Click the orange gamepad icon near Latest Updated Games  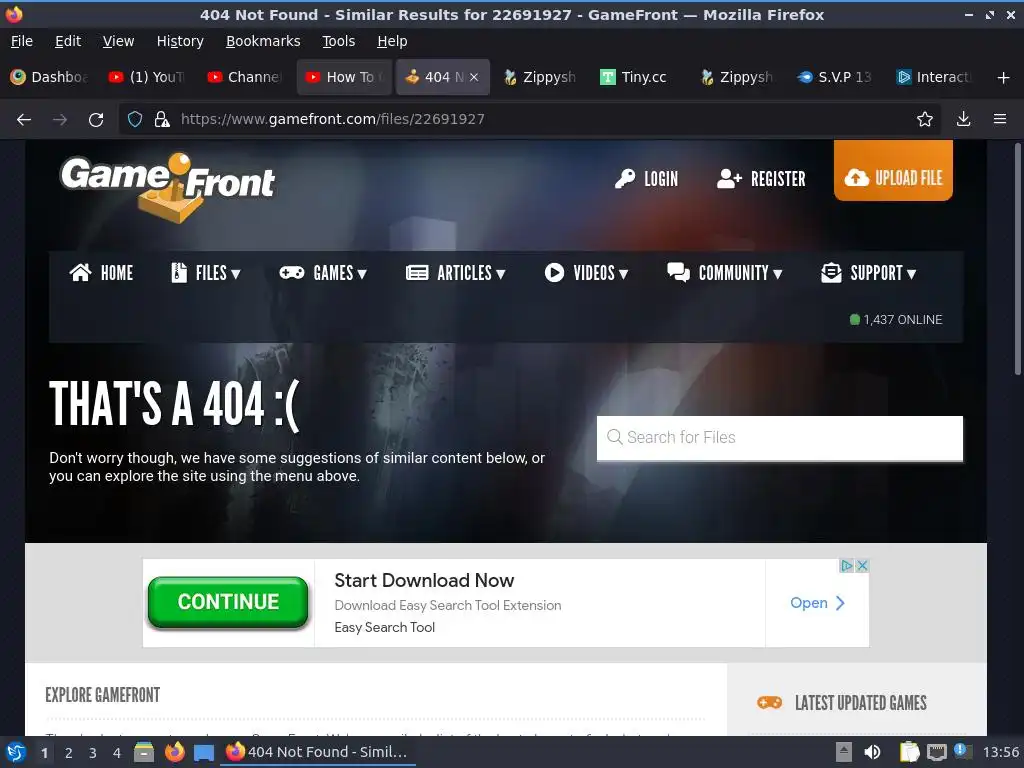(769, 702)
